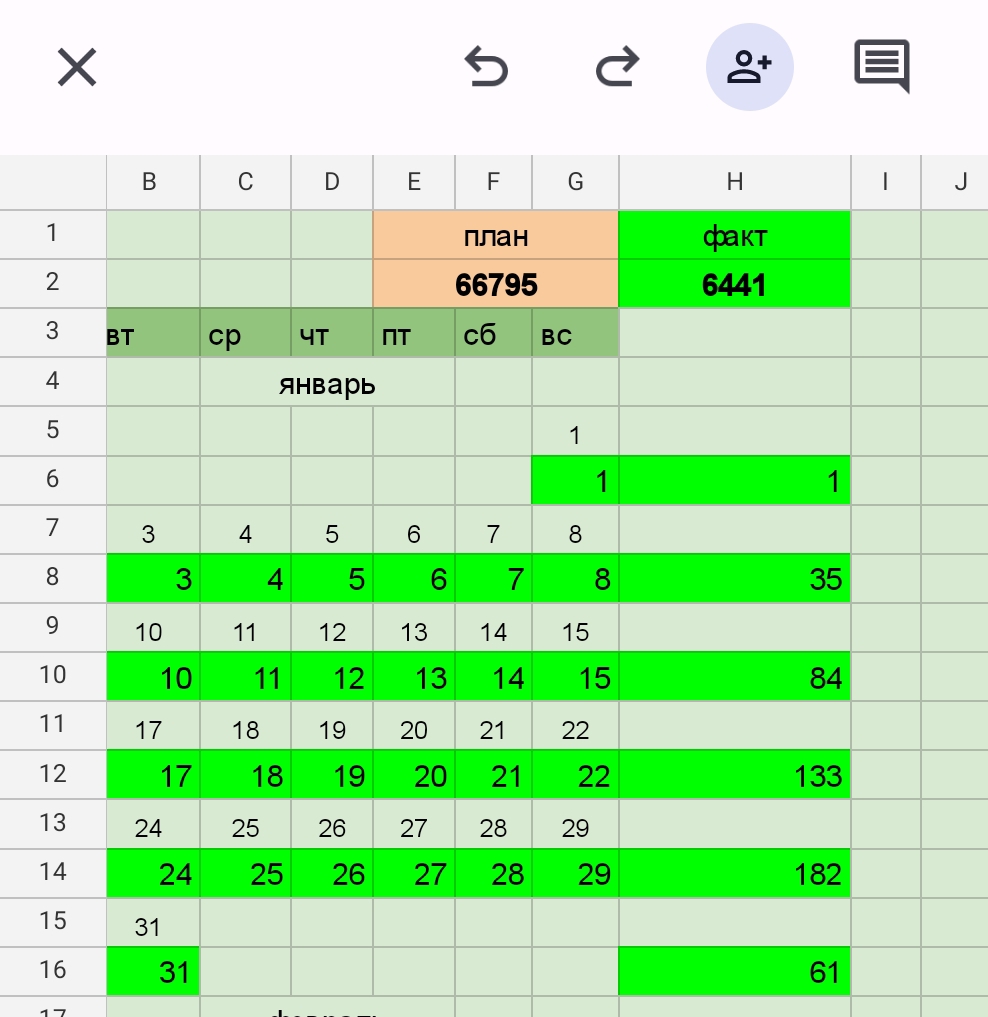Tap the weekly total cell 133
This screenshot has height=1017, width=988.
click(x=734, y=775)
